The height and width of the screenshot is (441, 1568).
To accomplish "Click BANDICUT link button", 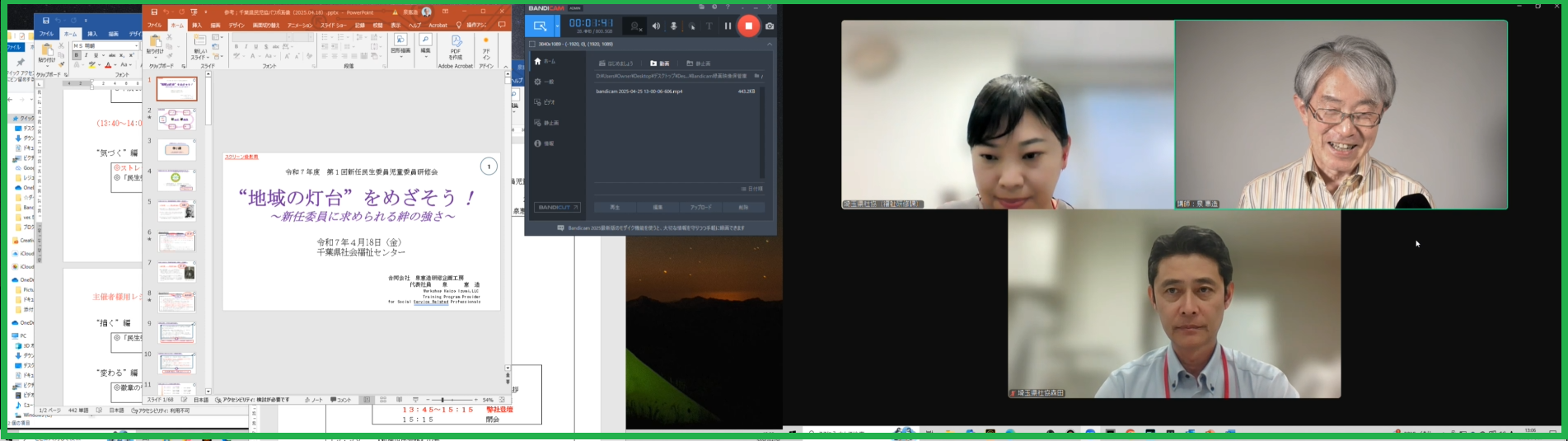I will 557,208.
